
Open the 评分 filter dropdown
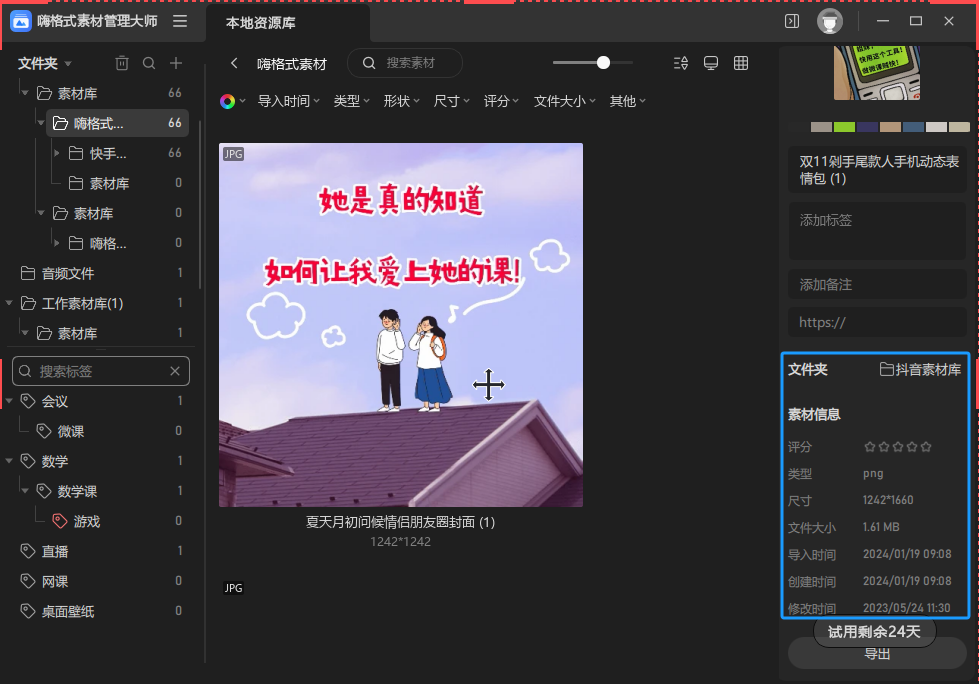(501, 101)
